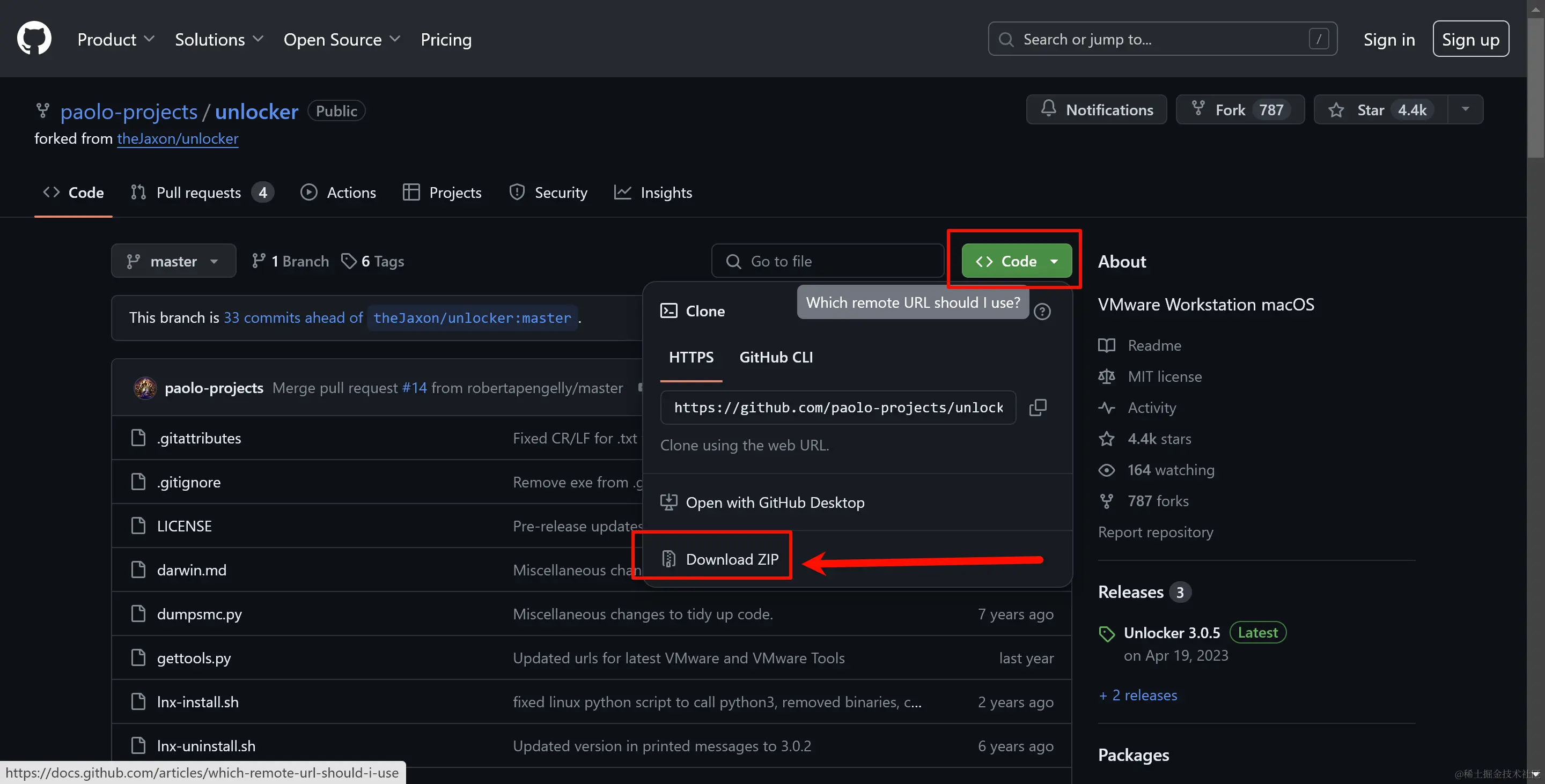Open the dumpsmc.py file icon
The height and width of the screenshot is (784, 1545).
coord(138,614)
